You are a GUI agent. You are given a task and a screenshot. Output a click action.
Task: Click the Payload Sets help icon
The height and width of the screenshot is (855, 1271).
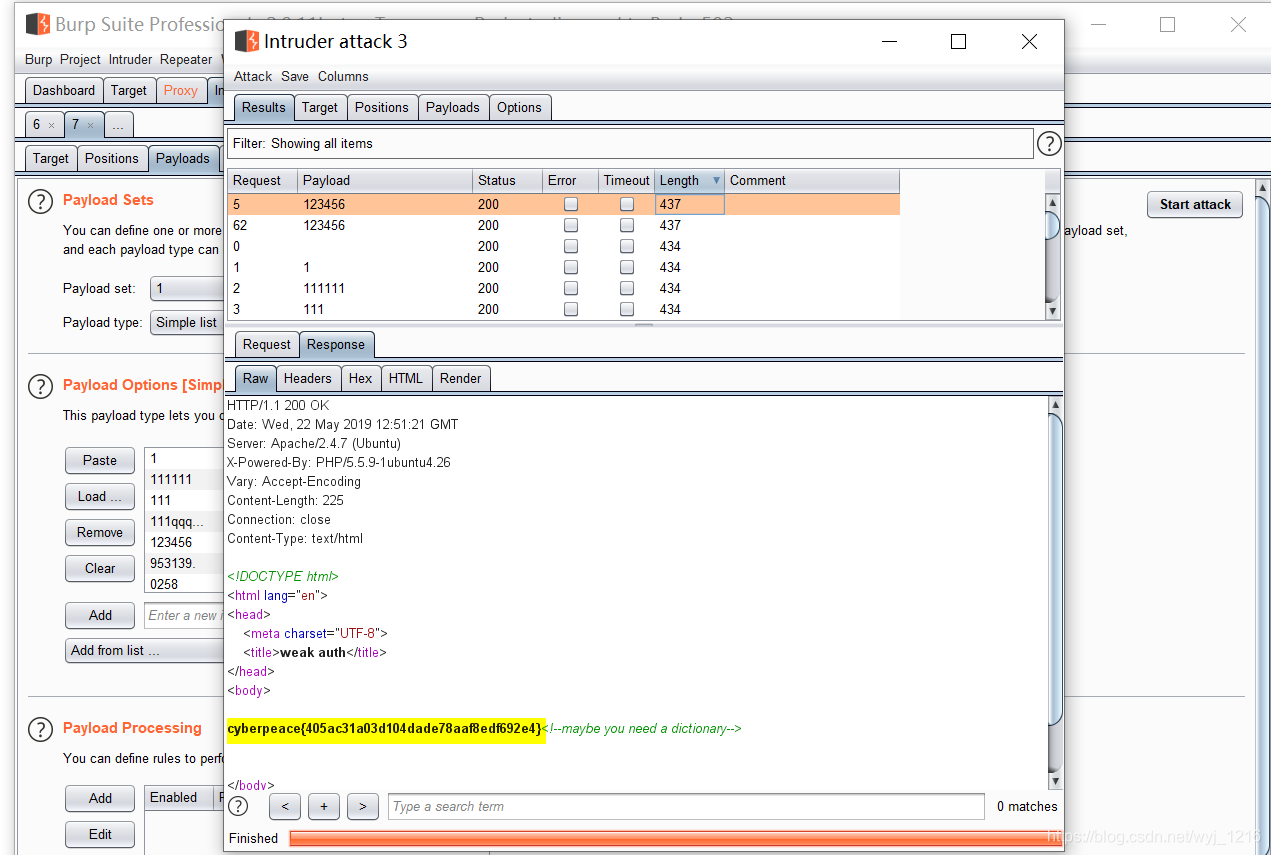(x=40, y=201)
